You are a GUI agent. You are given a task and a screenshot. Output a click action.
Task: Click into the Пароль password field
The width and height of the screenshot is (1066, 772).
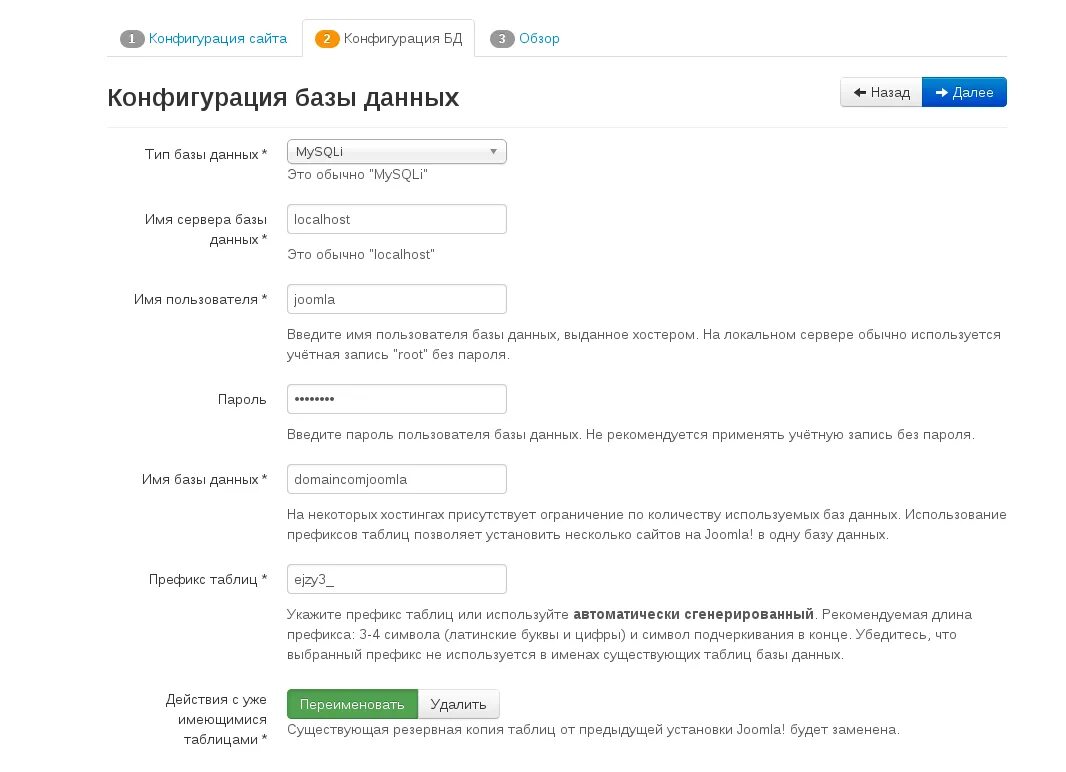coord(396,399)
